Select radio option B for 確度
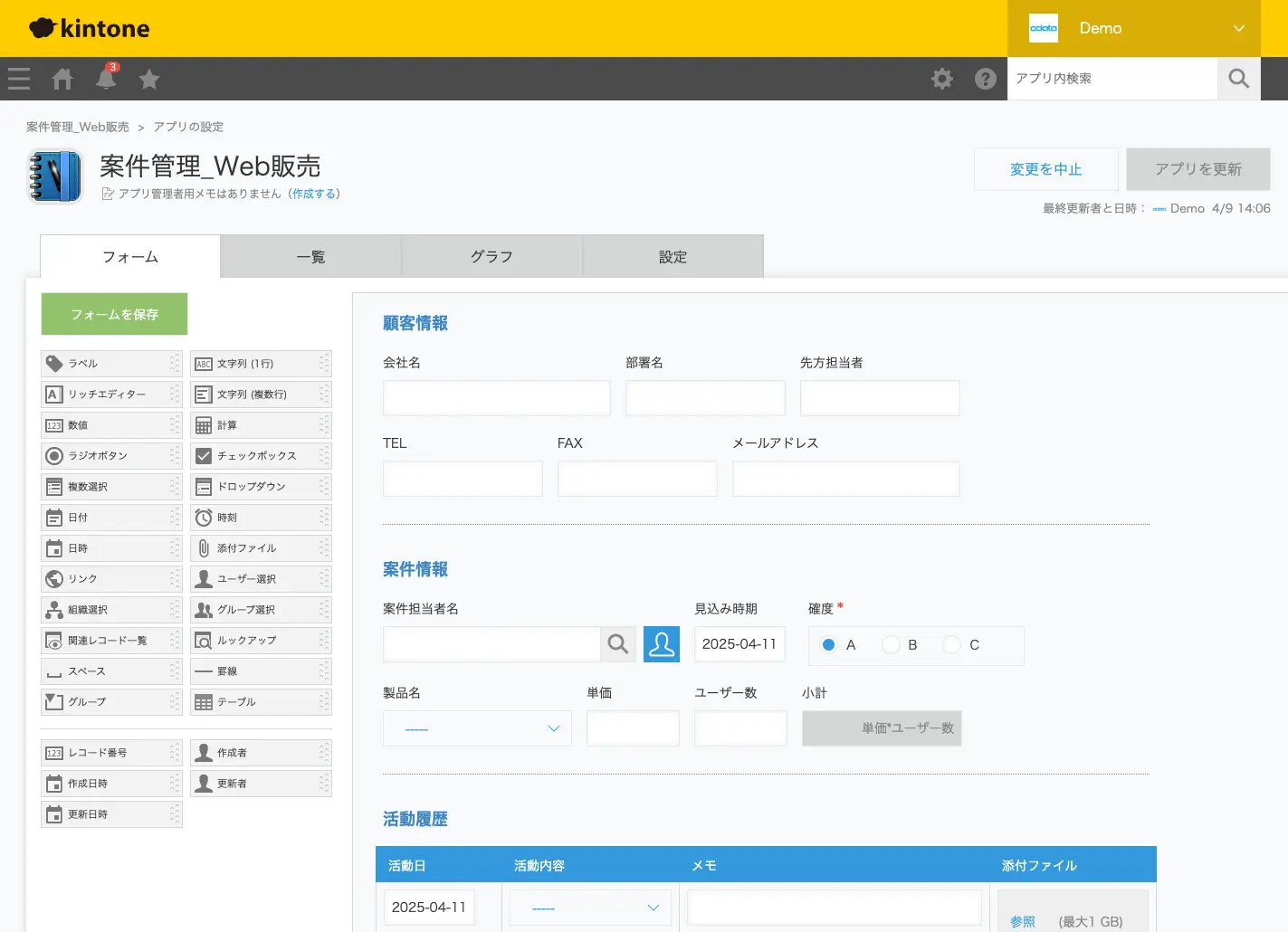 point(891,645)
